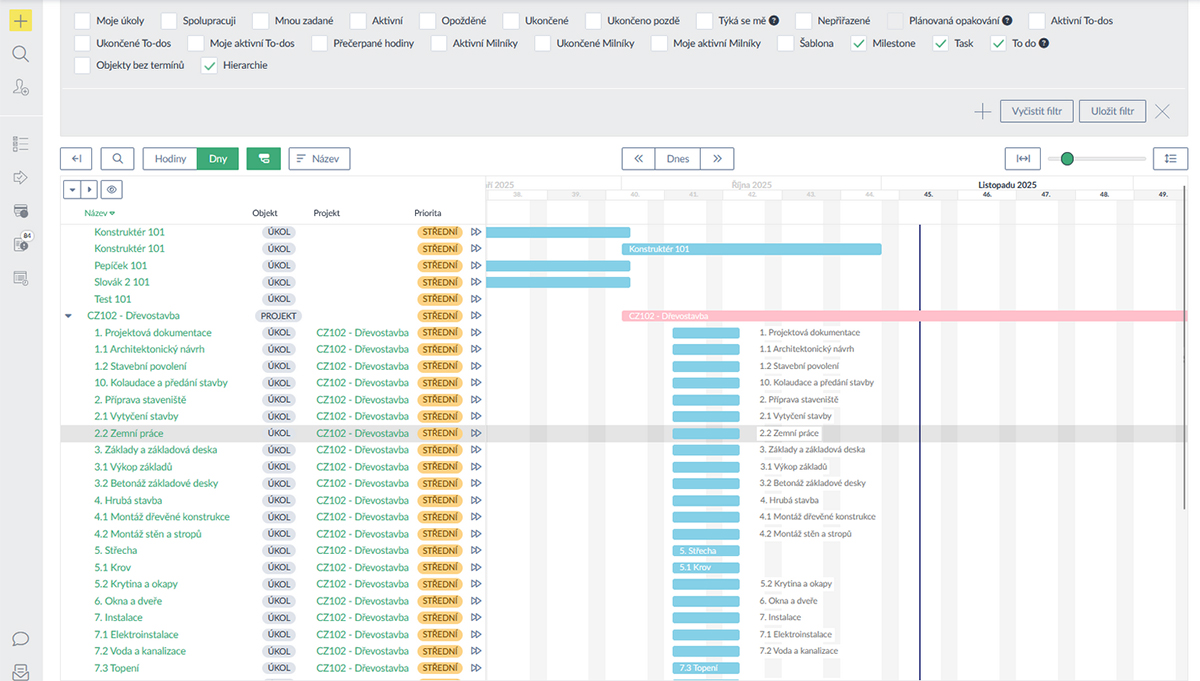Enable the Opožděné filter checkbox
The image size is (1200, 681).
coord(428,21)
